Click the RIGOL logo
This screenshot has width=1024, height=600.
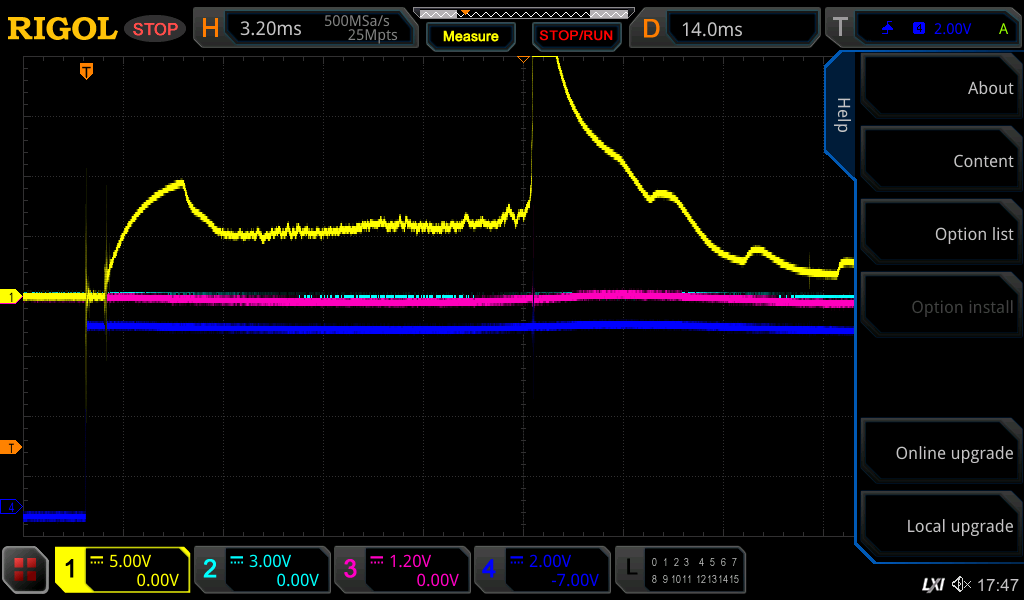pos(62,29)
